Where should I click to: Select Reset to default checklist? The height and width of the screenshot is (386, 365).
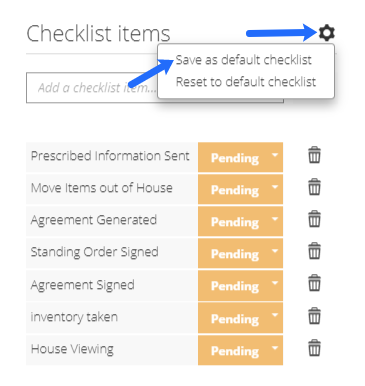click(246, 82)
